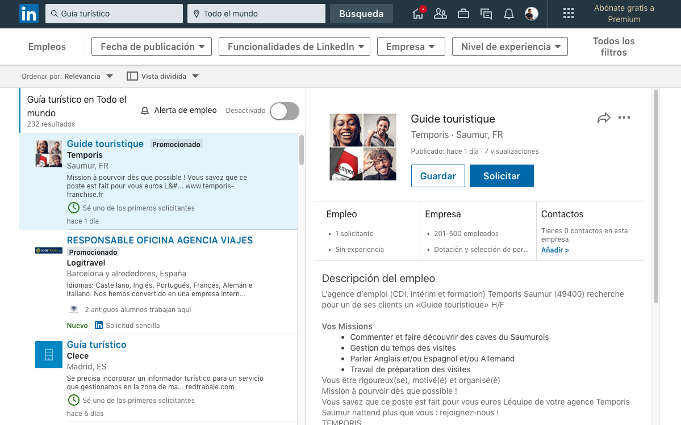Open the Notifications bell icon
The image size is (681, 425).
(x=508, y=14)
